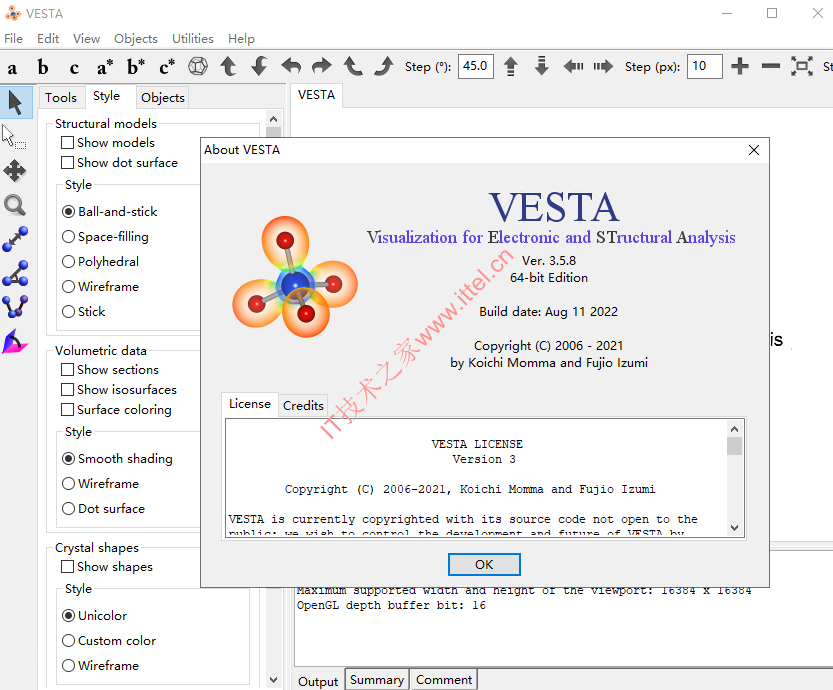The height and width of the screenshot is (690, 833).
Task: Open the Credits tab in About dialog
Action: coord(303,406)
